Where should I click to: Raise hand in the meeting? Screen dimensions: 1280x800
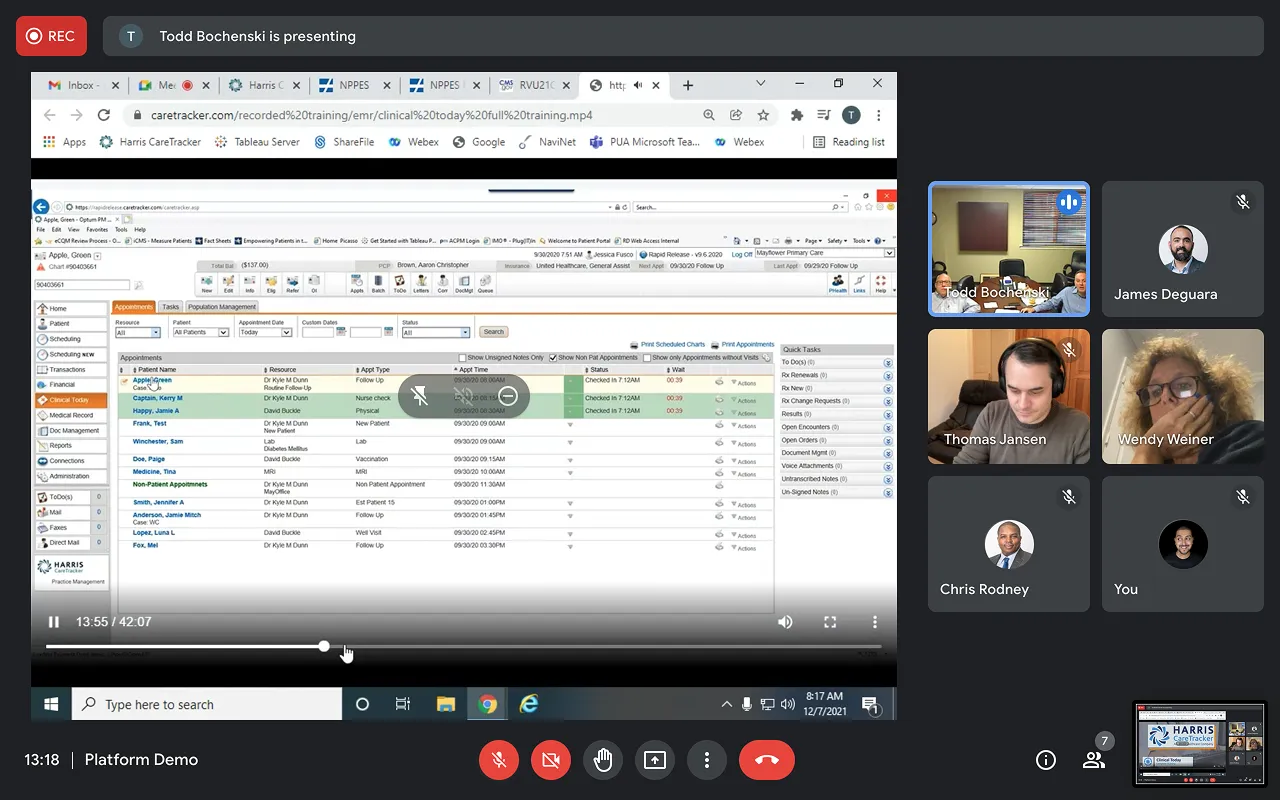(x=603, y=761)
